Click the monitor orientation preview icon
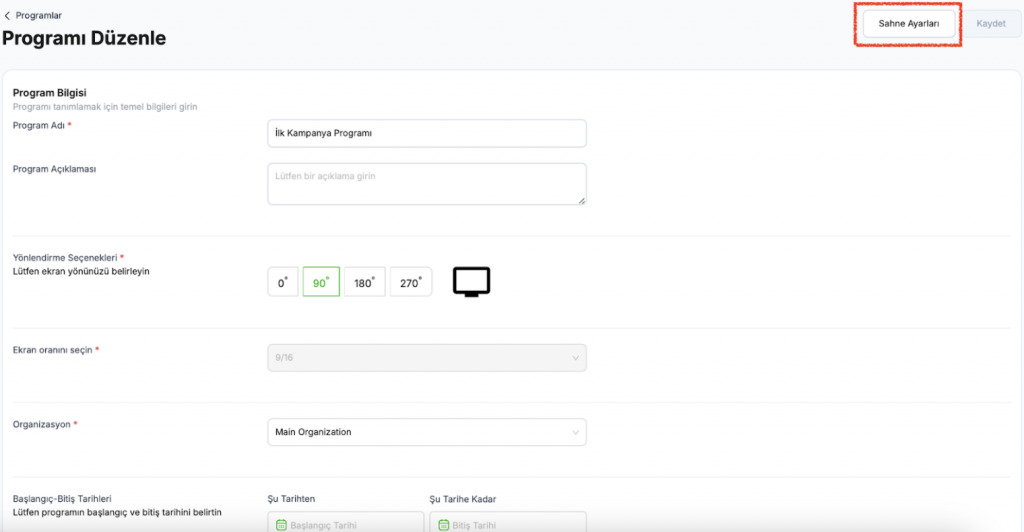 coord(471,283)
